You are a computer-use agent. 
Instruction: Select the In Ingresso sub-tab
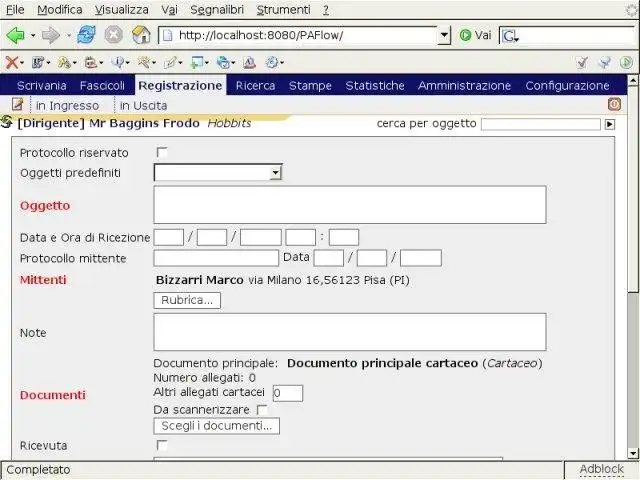pos(67,106)
